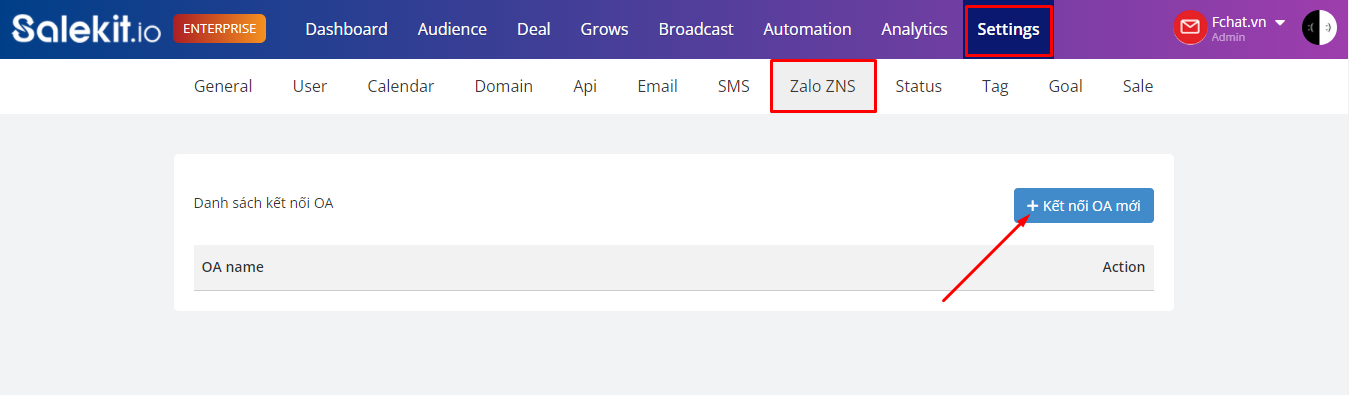Image resolution: width=1349 pixels, height=395 pixels.
Task: Click the Settings menu item
Action: pyautogui.click(x=1008, y=29)
